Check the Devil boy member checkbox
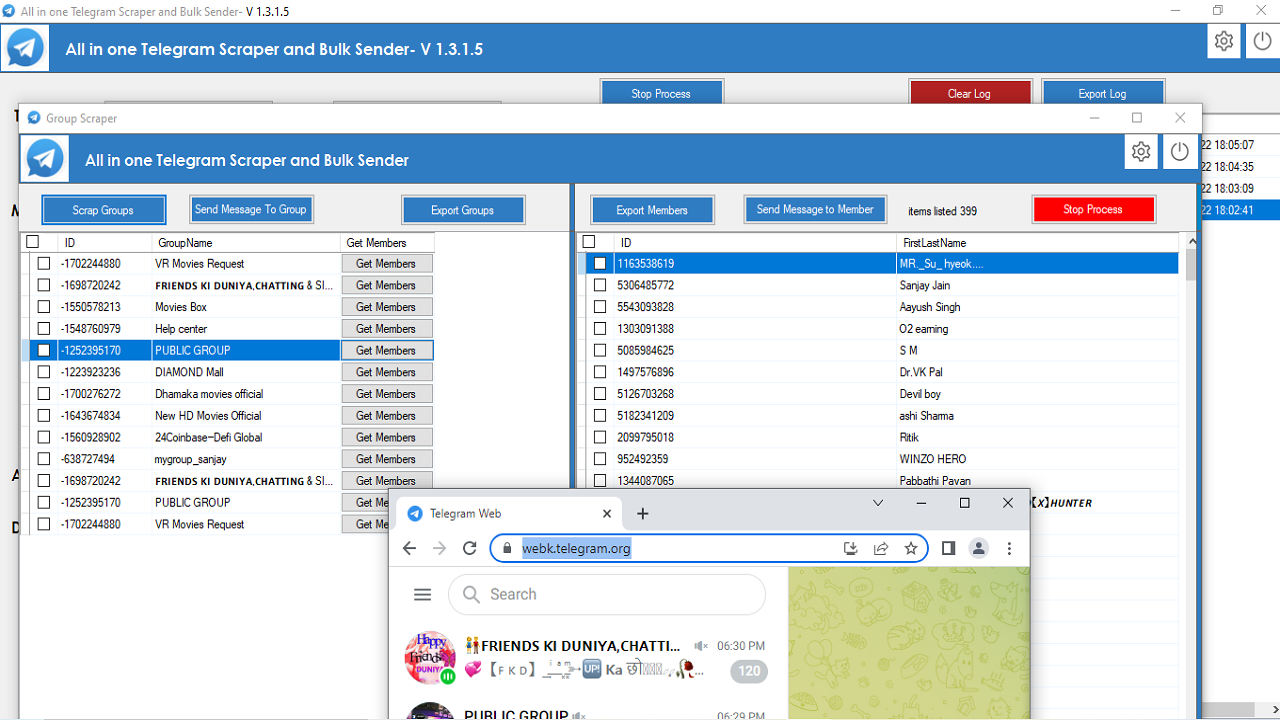Image resolution: width=1280 pixels, height=720 pixels. coord(600,394)
